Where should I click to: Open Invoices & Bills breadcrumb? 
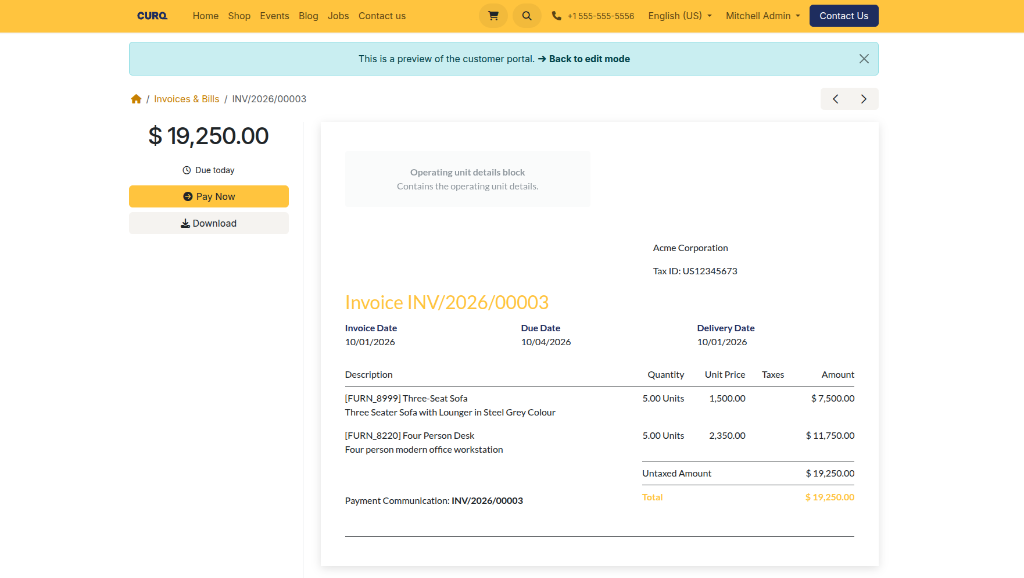coord(187,99)
